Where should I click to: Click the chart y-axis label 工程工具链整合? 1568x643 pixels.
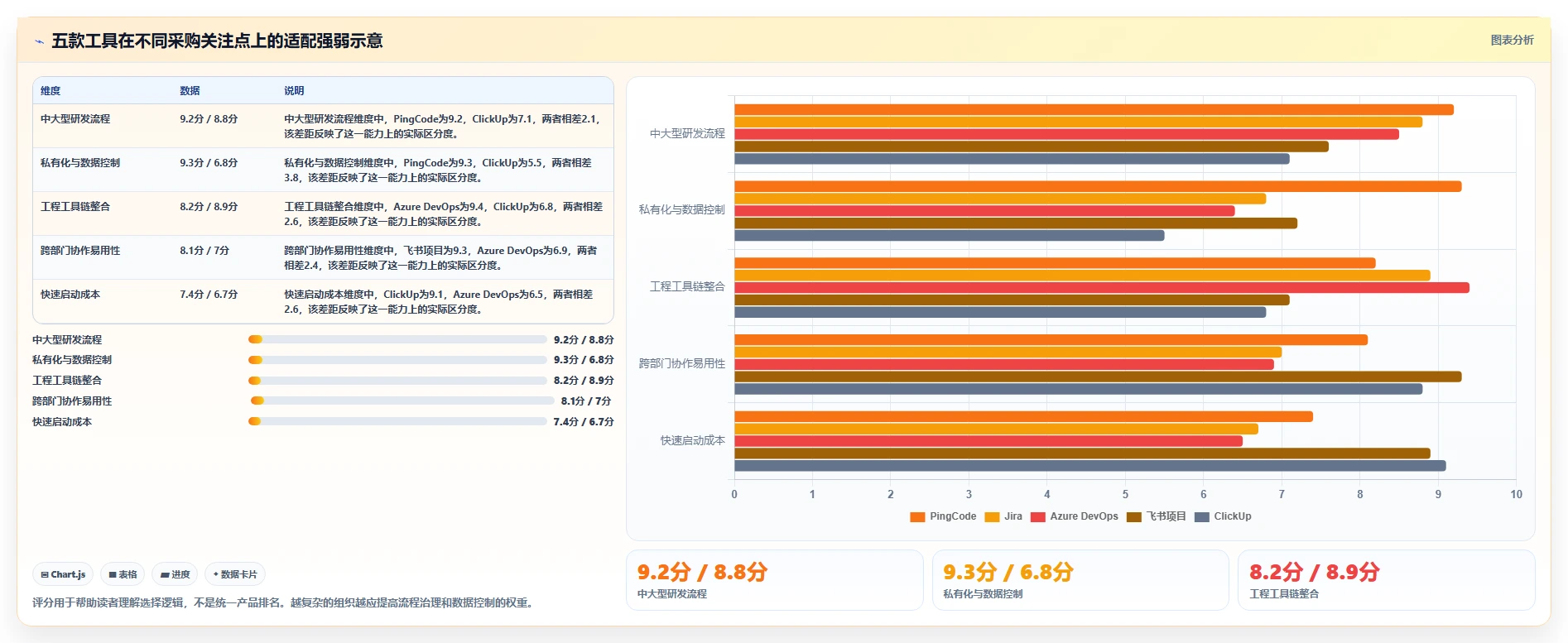tap(687, 286)
